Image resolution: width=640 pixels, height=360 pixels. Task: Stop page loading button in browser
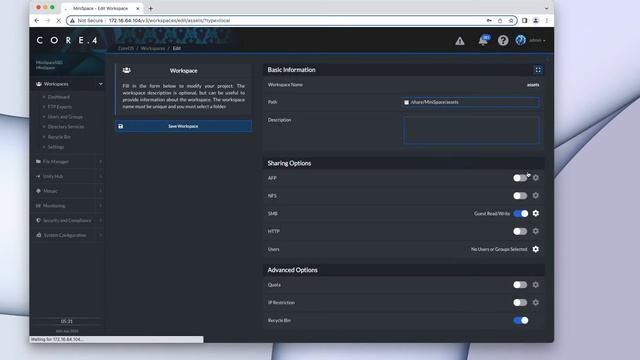point(58,20)
